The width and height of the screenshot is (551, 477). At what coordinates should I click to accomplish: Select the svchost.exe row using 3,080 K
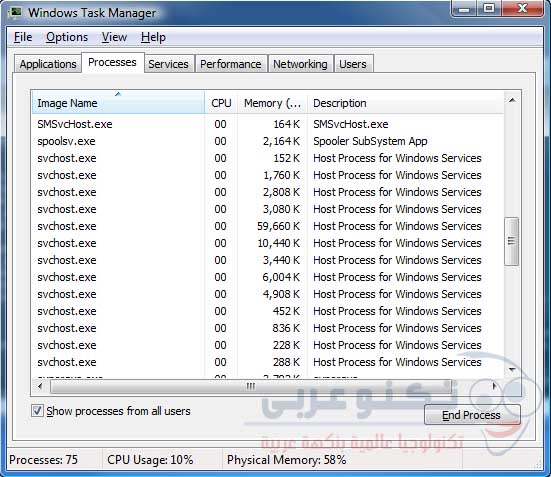[268, 209]
